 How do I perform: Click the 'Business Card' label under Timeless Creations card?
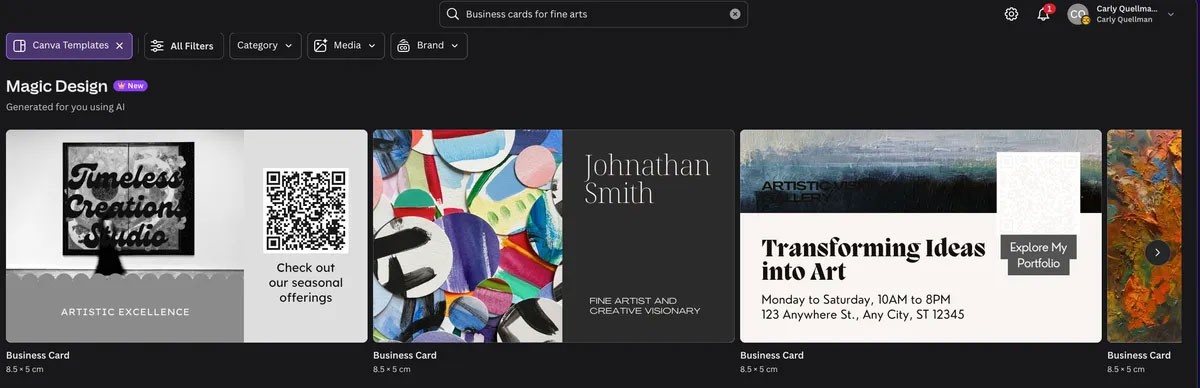(37, 355)
